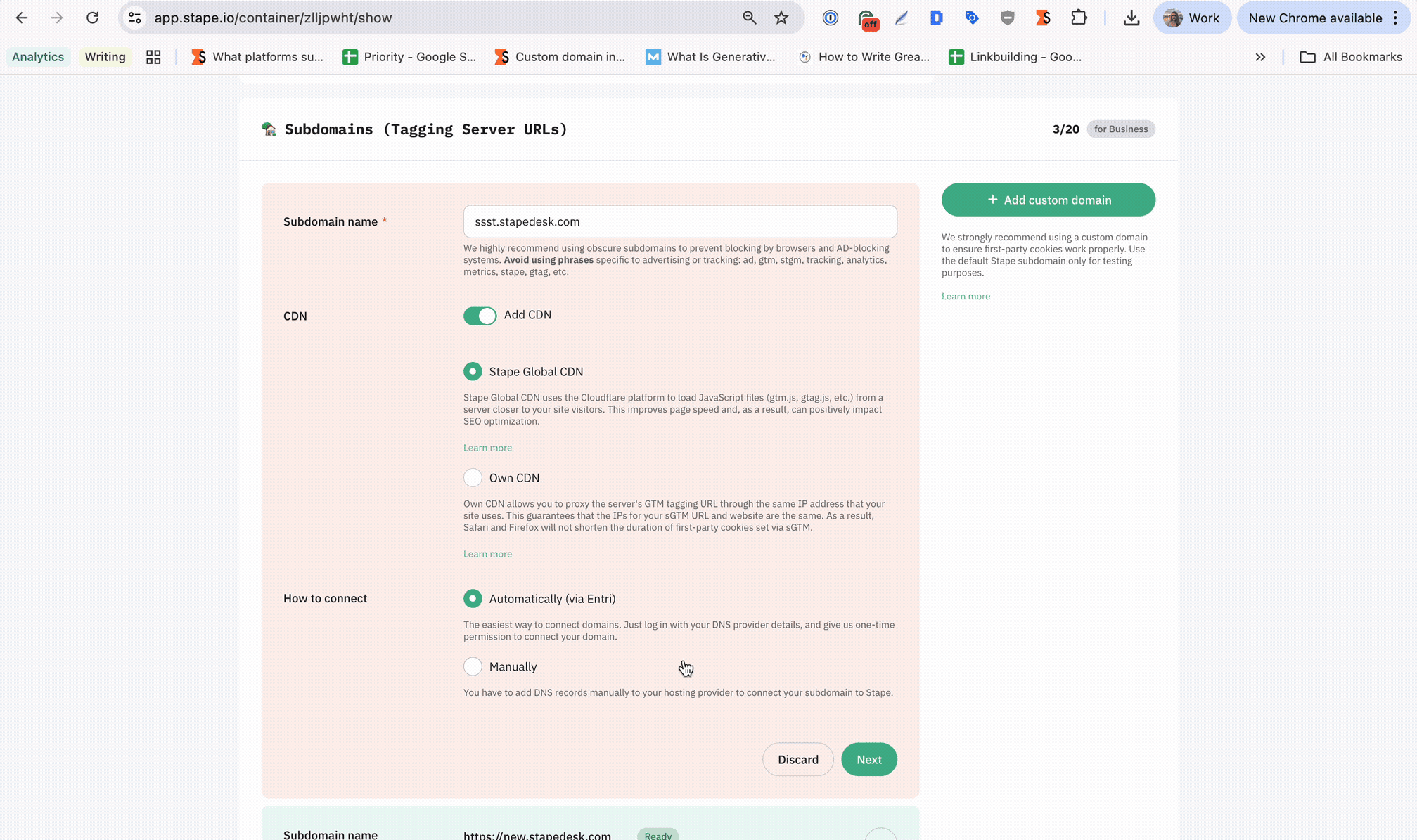The image size is (1417, 840).
Task: Select Automatically (via Entri) option
Action: pyautogui.click(x=473, y=598)
